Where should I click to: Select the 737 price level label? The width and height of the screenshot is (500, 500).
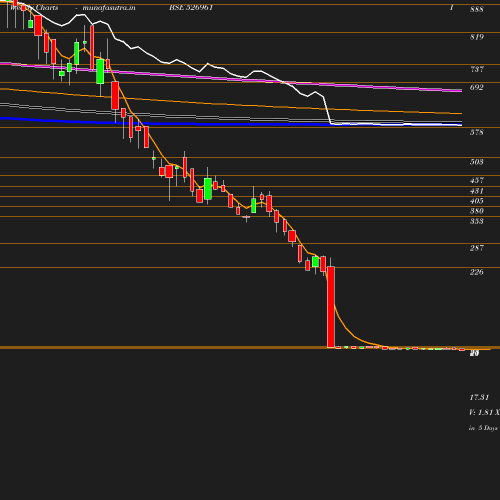point(477,69)
